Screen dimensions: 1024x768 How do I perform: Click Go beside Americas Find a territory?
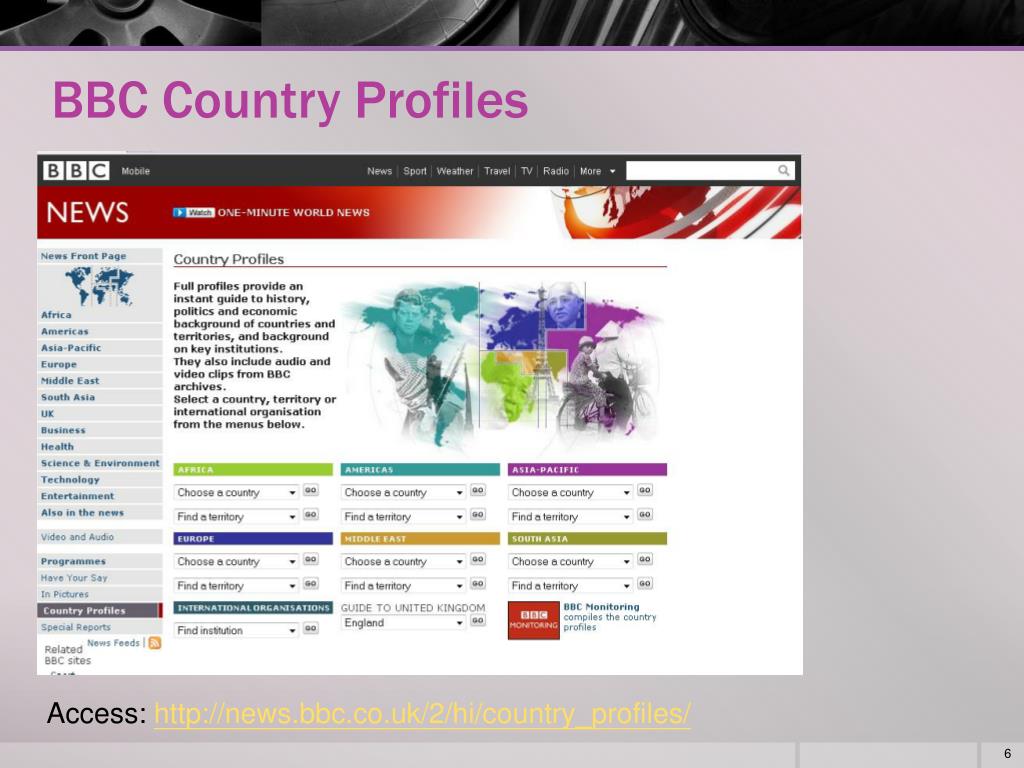[478, 515]
